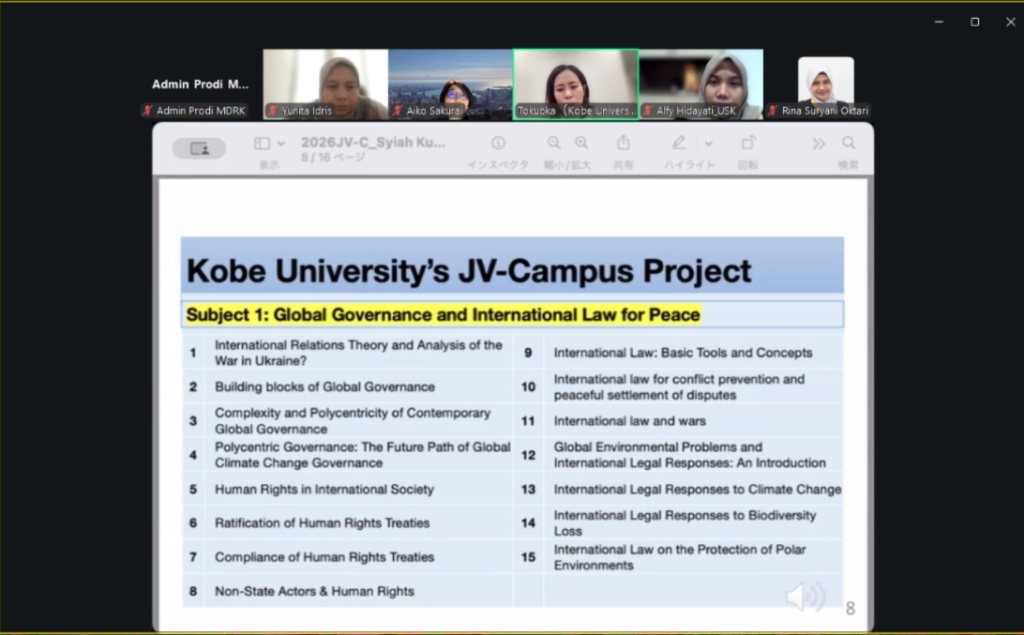This screenshot has height=635, width=1024.
Task: Click International law and wars row
Action: 630,421
